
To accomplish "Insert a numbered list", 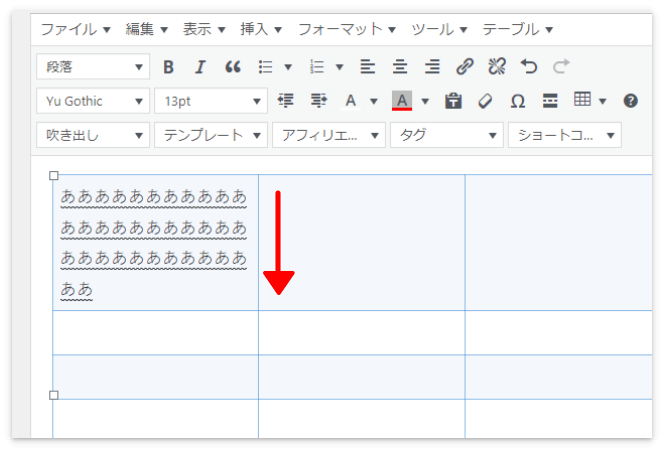I will click(x=317, y=67).
